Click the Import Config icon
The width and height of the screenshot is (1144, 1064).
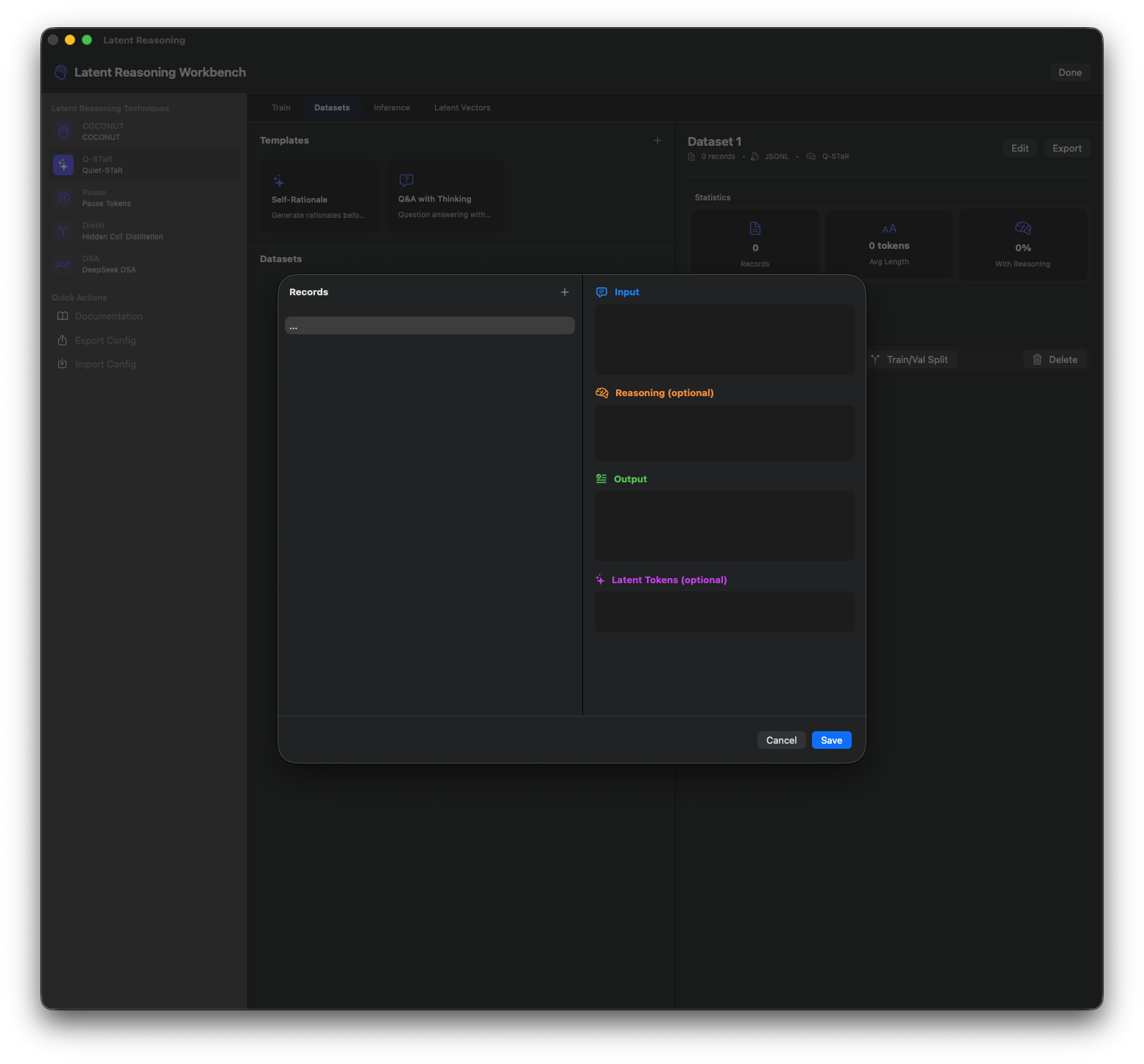(x=63, y=363)
